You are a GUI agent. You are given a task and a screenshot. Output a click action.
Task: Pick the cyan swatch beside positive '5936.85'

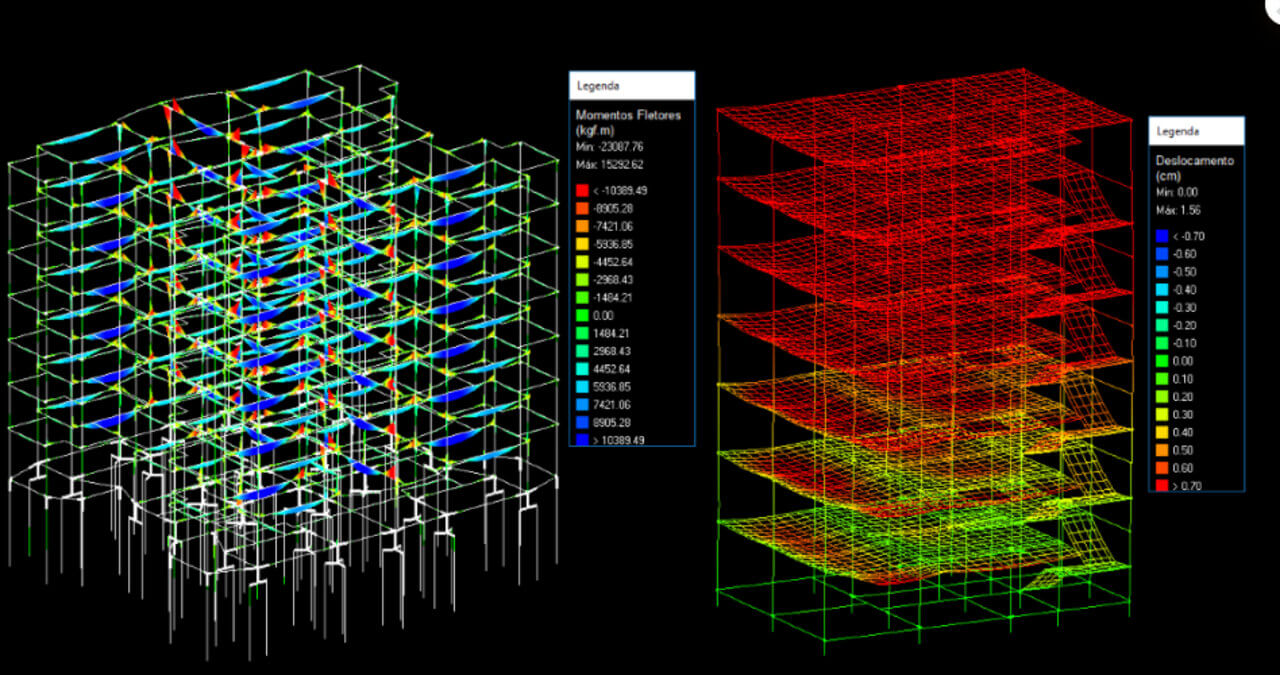[x=583, y=387]
